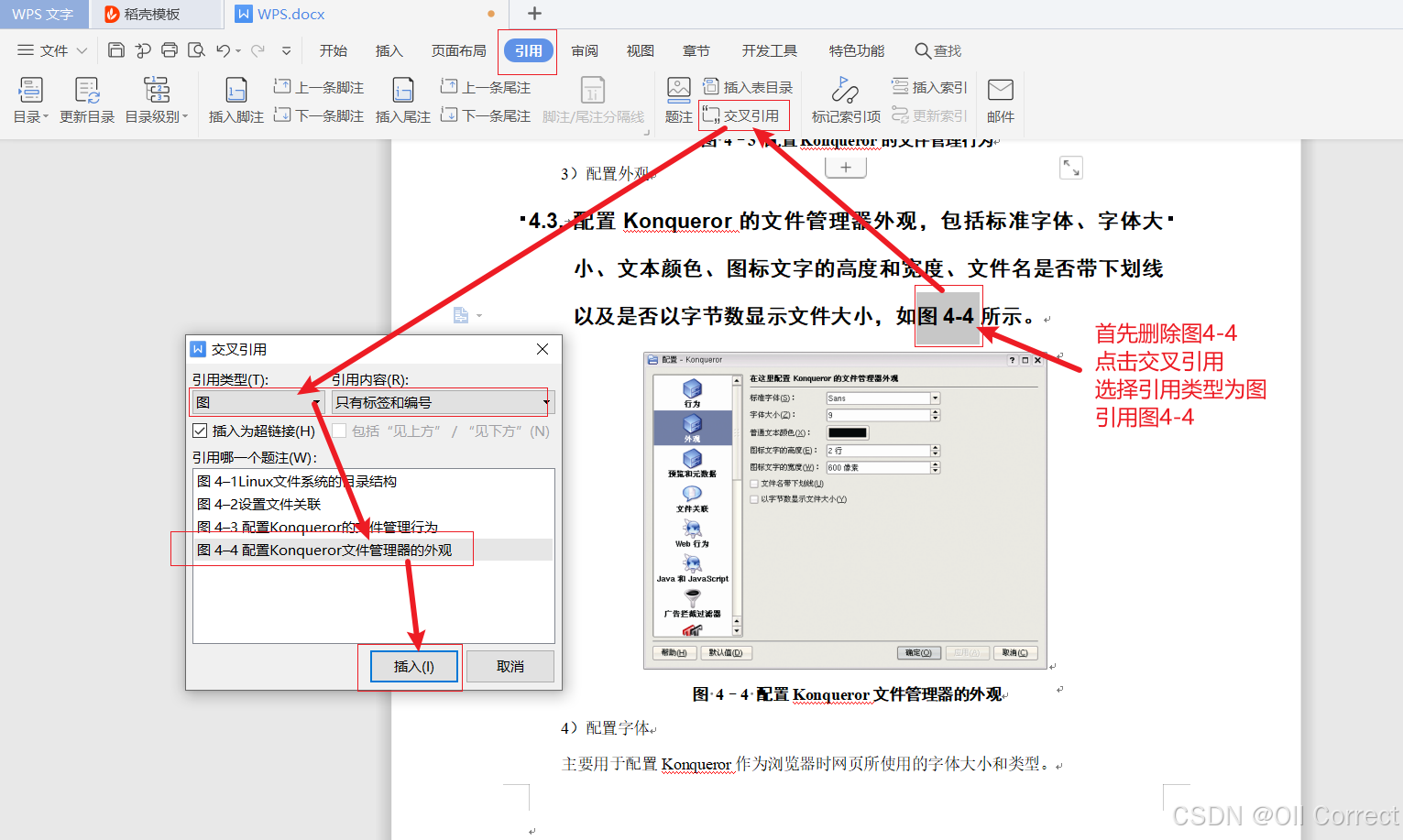The image size is (1403, 840).
Task: Click 交叉引用 cross-reference button
Action: tap(741, 115)
